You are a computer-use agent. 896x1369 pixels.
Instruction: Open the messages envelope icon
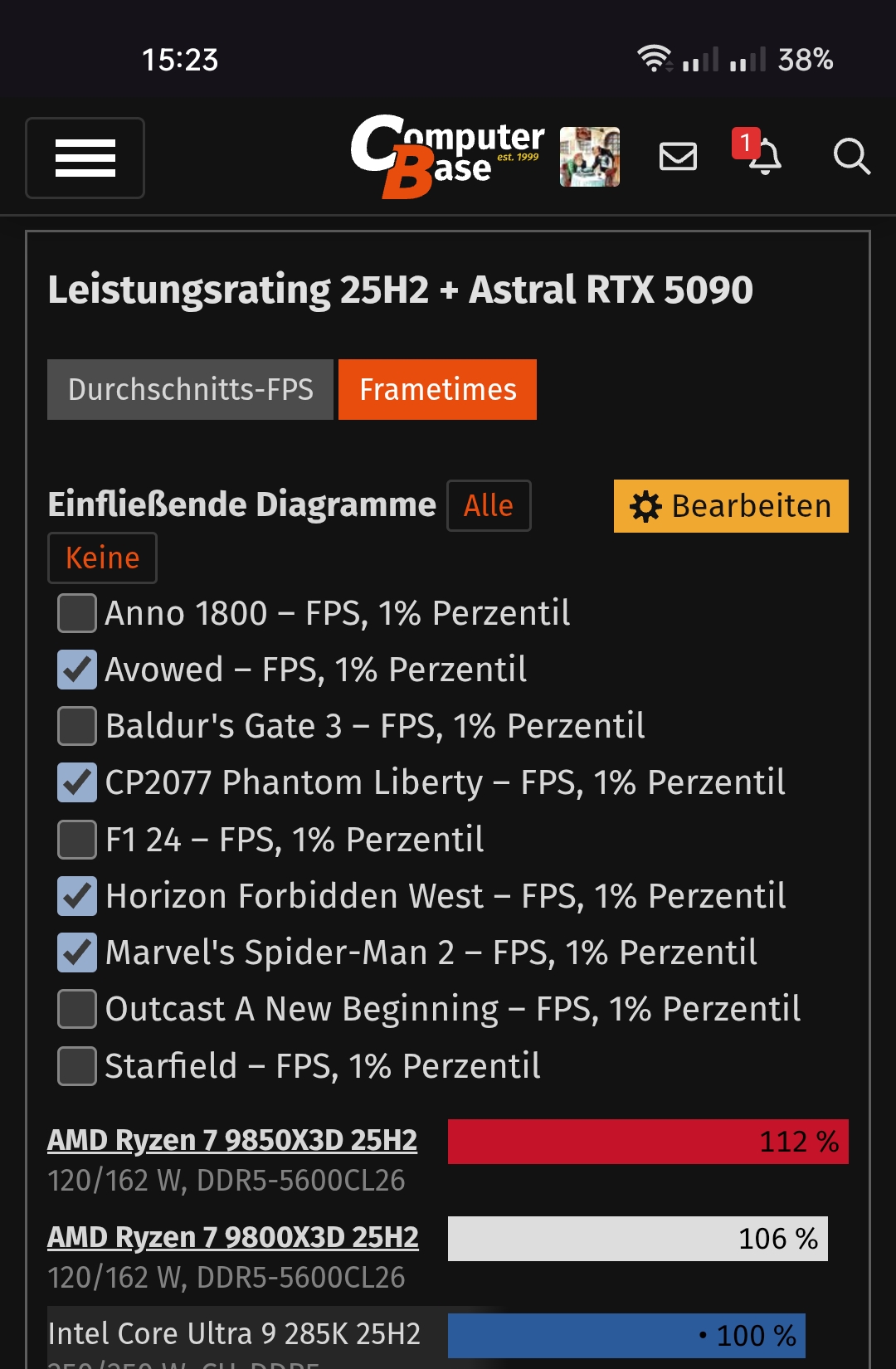coord(678,158)
